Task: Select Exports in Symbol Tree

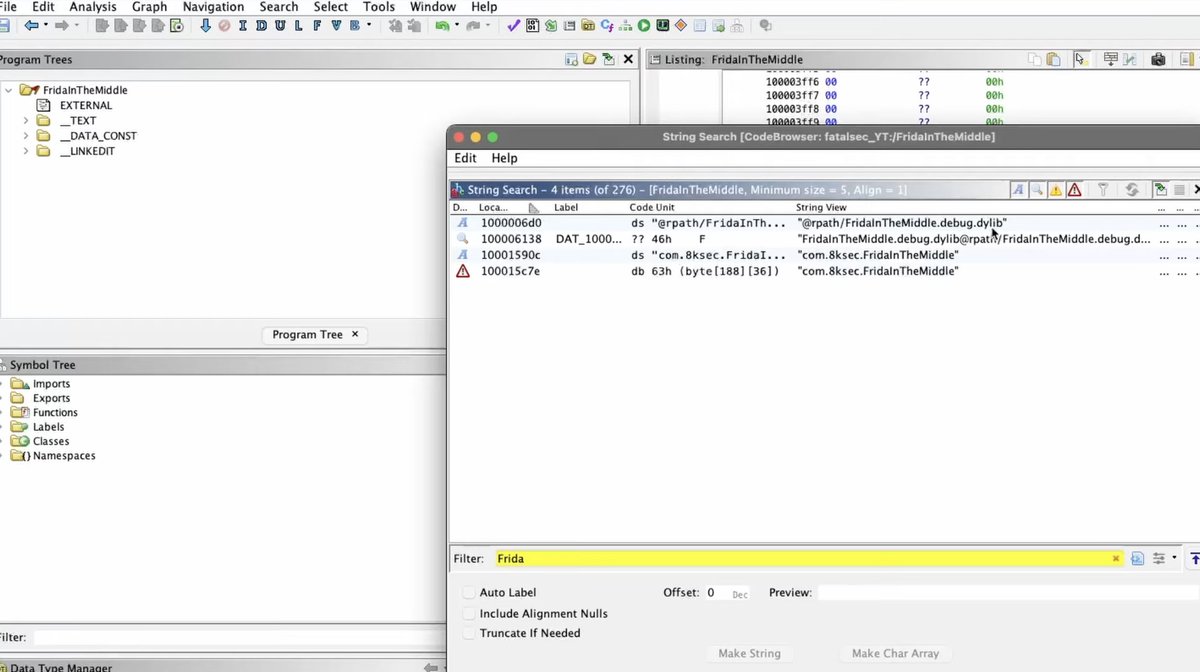Action: (x=51, y=398)
